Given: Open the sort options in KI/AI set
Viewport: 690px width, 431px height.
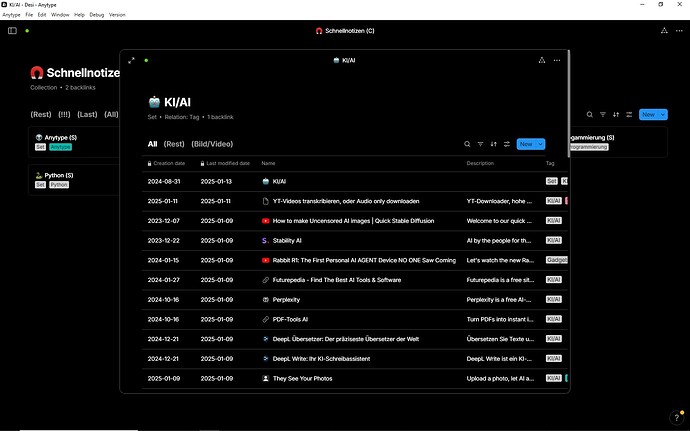Looking at the screenshot, I should coord(493,144).
